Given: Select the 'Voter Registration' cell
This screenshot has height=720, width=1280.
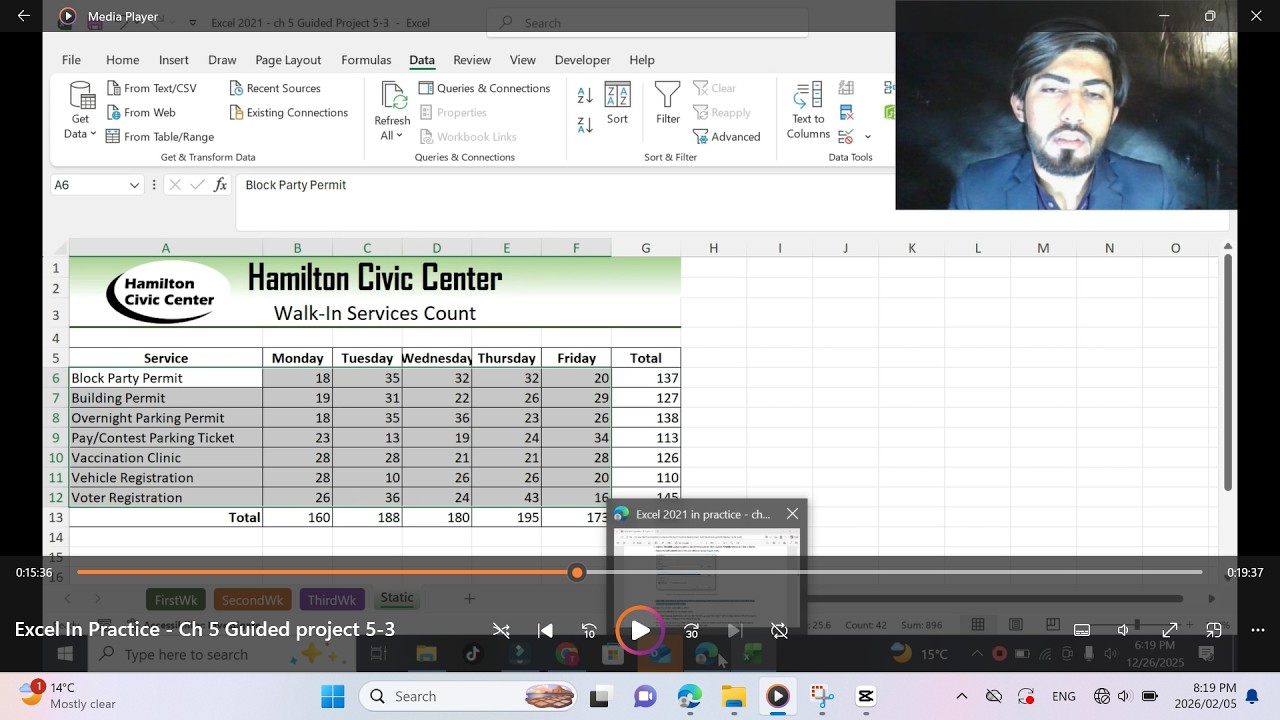Looking at the screenshot, I should pos(166,498).
